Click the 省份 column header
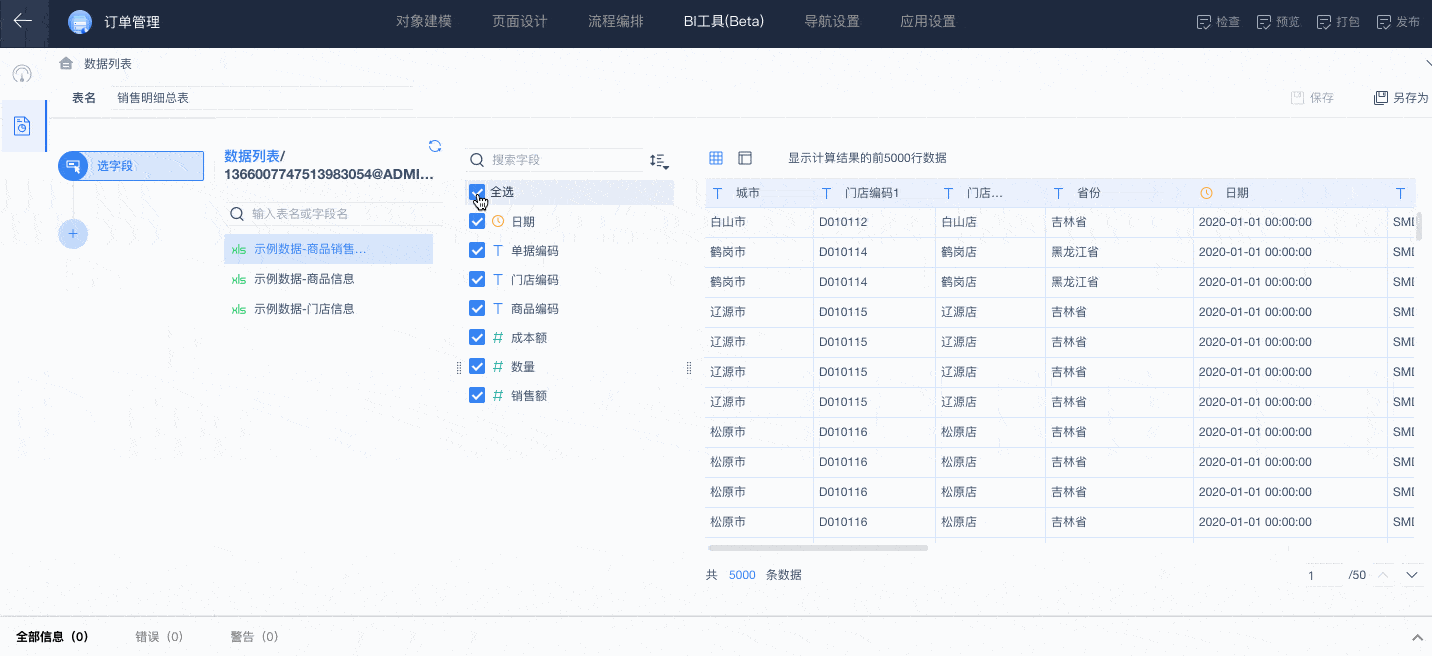Viewport: 1432px width, 656px height. click(1119, 193)
